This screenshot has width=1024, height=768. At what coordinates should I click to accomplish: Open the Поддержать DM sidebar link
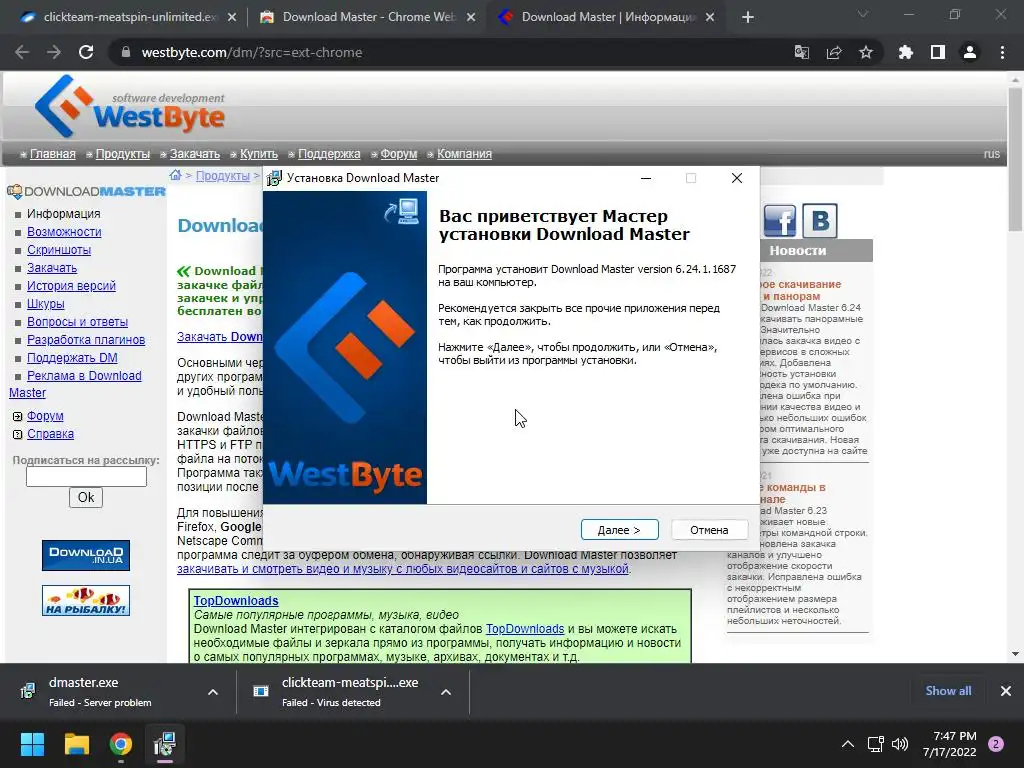point(72,358)
